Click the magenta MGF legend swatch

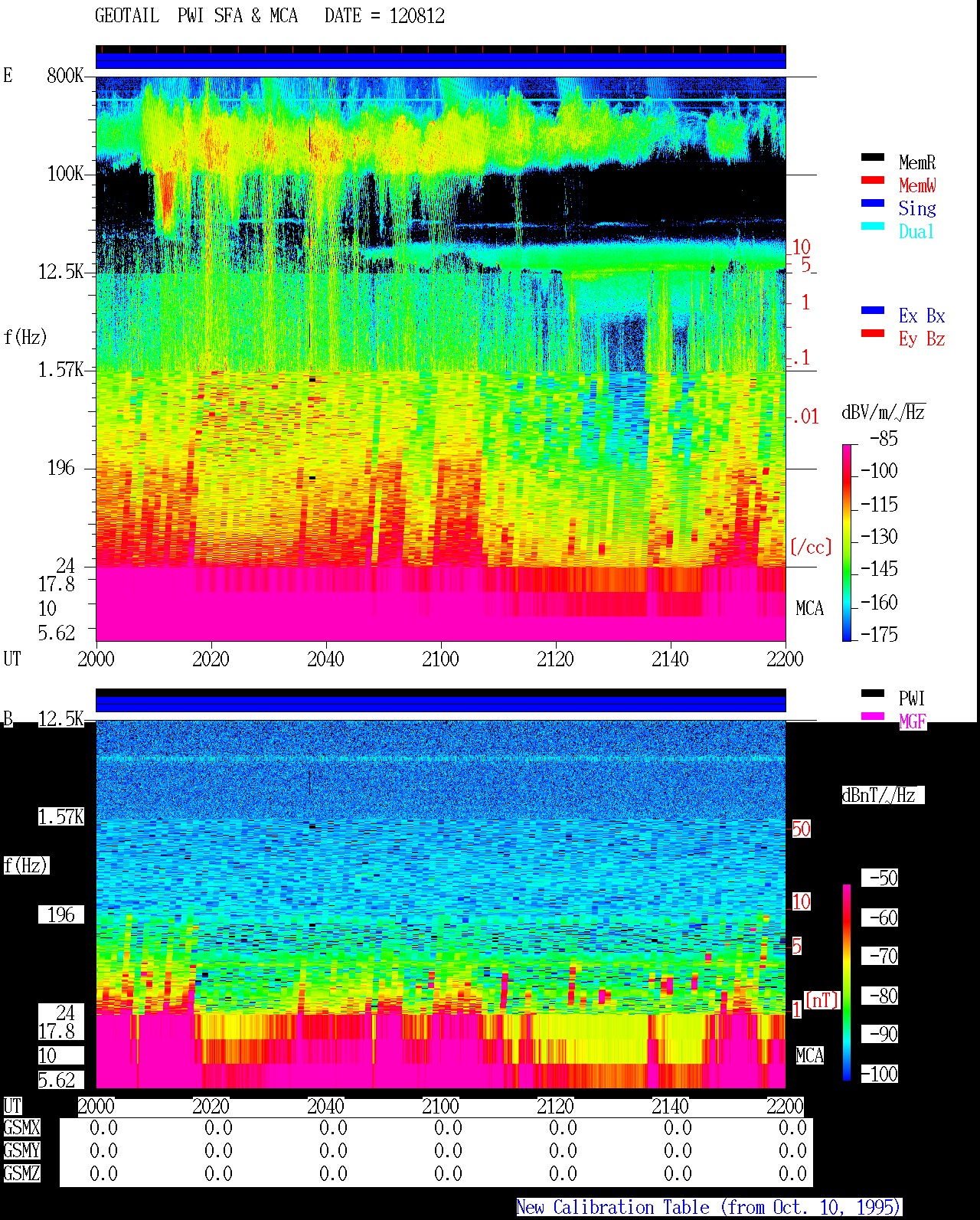click(x=872, y=716)
